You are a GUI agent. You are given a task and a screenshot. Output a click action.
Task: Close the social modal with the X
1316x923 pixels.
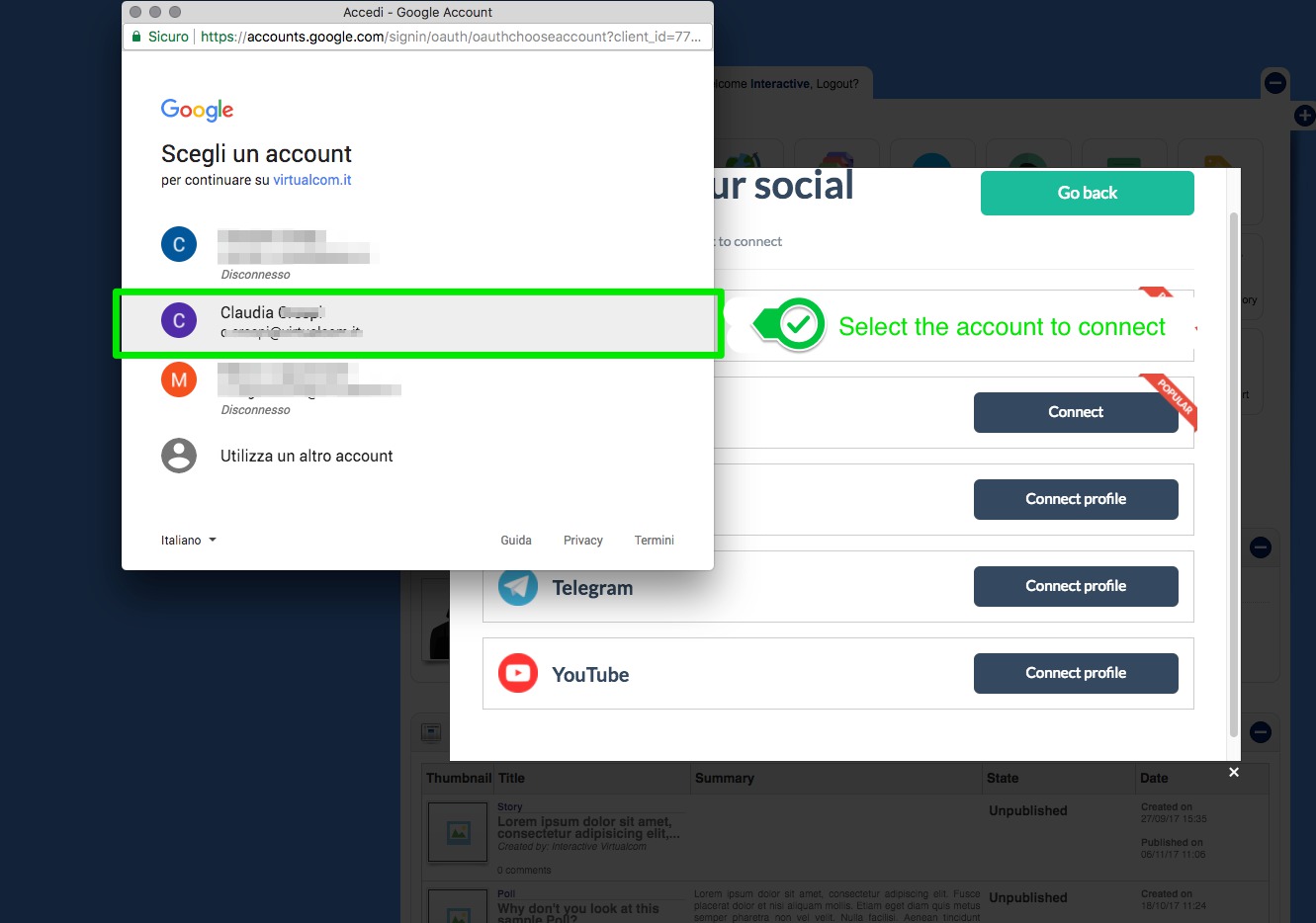[x=1234, y=772]
